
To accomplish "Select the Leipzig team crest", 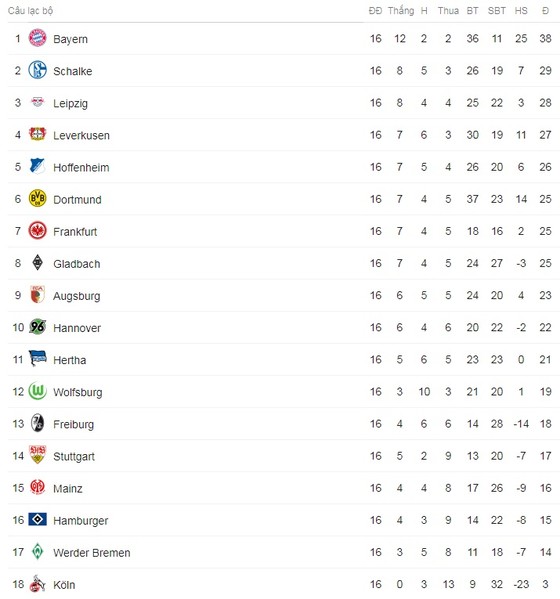I will [37, 102].
